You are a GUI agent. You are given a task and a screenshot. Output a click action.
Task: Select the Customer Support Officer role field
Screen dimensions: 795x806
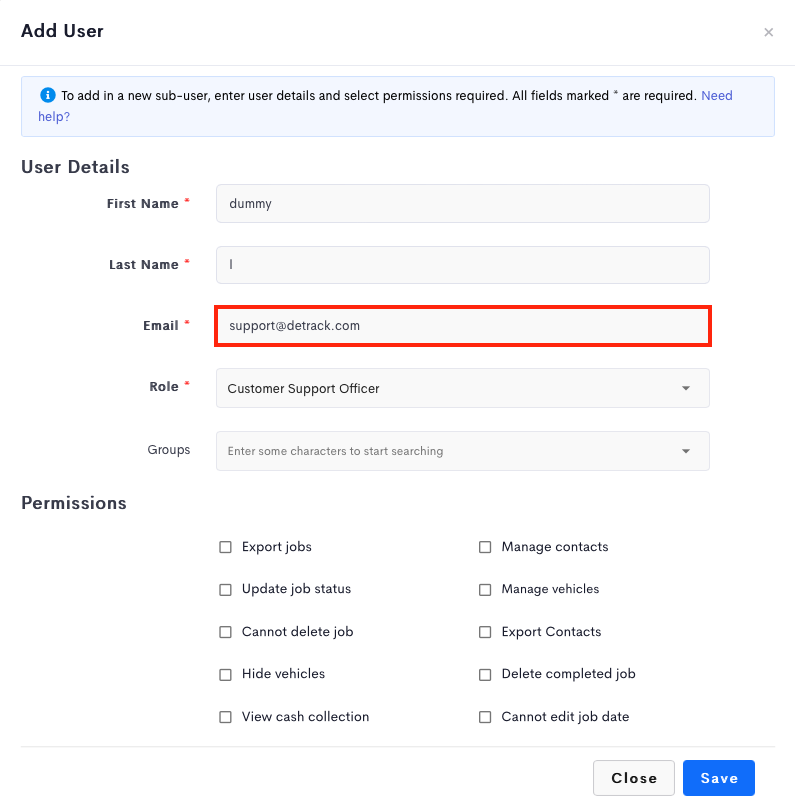click(x=463, y=388)
